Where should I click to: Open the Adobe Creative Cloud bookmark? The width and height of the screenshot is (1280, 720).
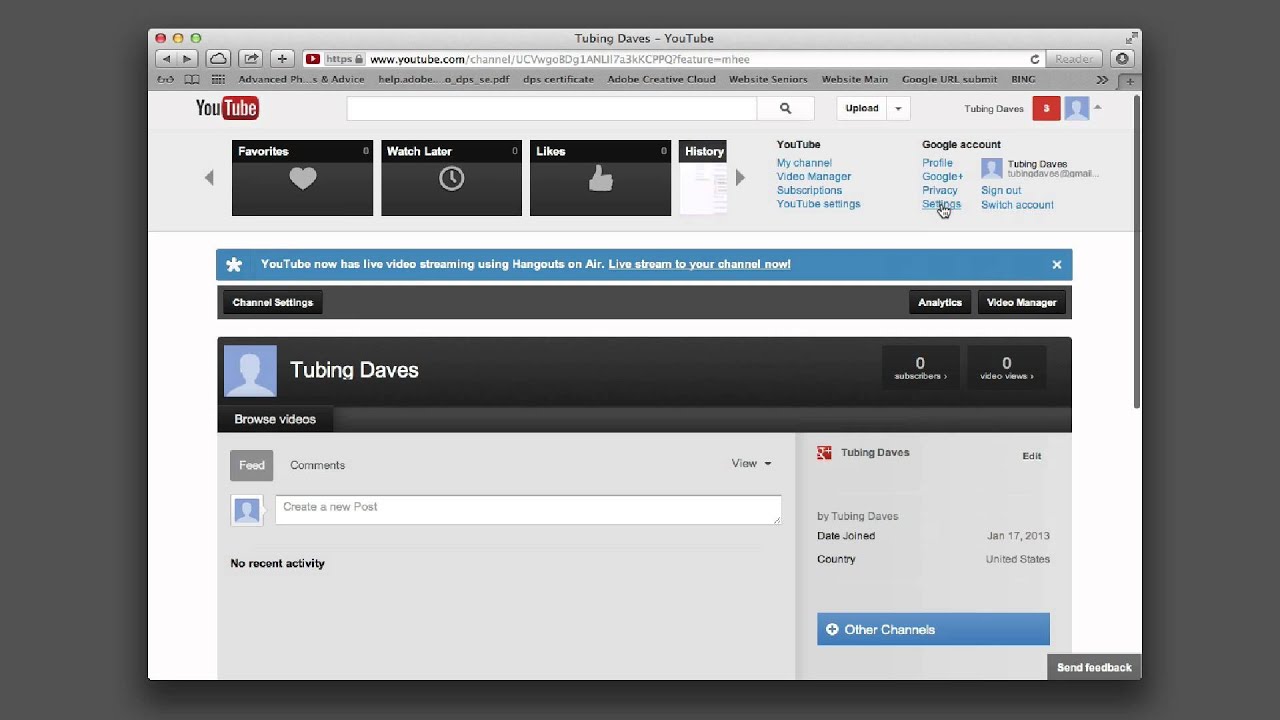[x=661, y=79]
